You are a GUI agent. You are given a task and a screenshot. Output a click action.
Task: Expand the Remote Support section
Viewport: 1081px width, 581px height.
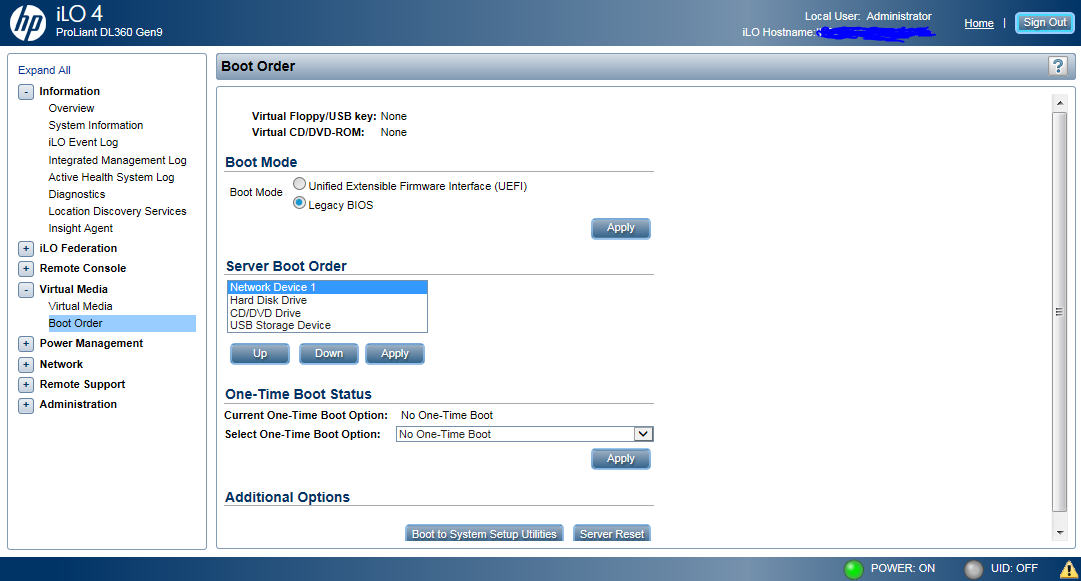pos(26,385)
